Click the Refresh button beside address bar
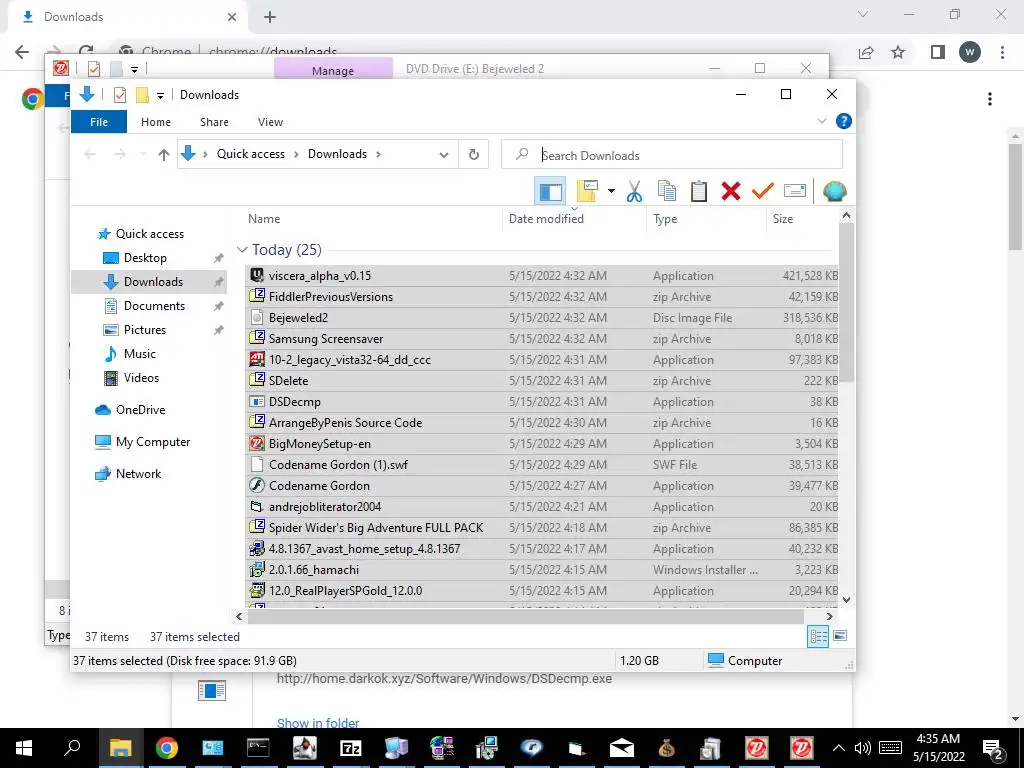Screen dimensions: 1024x768 coord(474,155)
